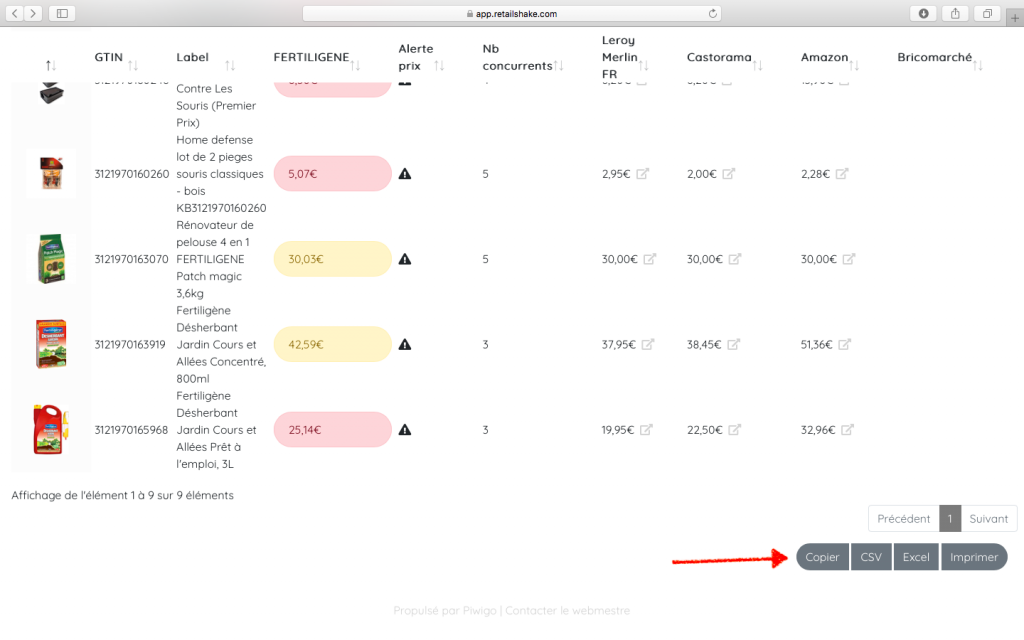Open external link icon beside 22,50€
Screen dimensions: 1024x640
(x=735, y=430)
